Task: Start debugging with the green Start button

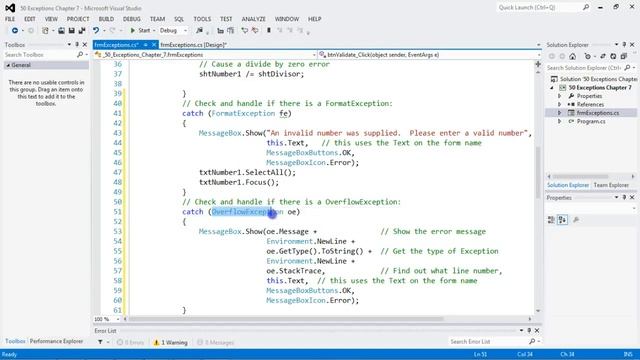Action: point(140,31)
